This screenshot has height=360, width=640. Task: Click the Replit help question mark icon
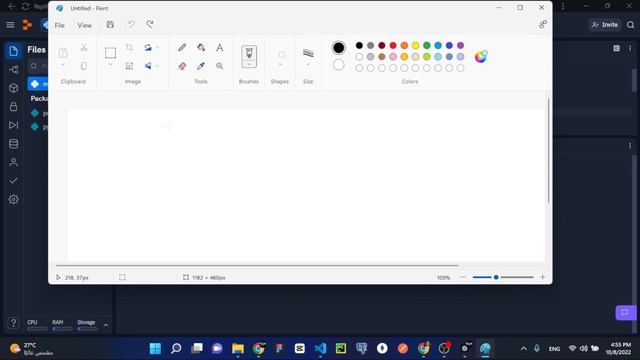click(x=13, y=323)
